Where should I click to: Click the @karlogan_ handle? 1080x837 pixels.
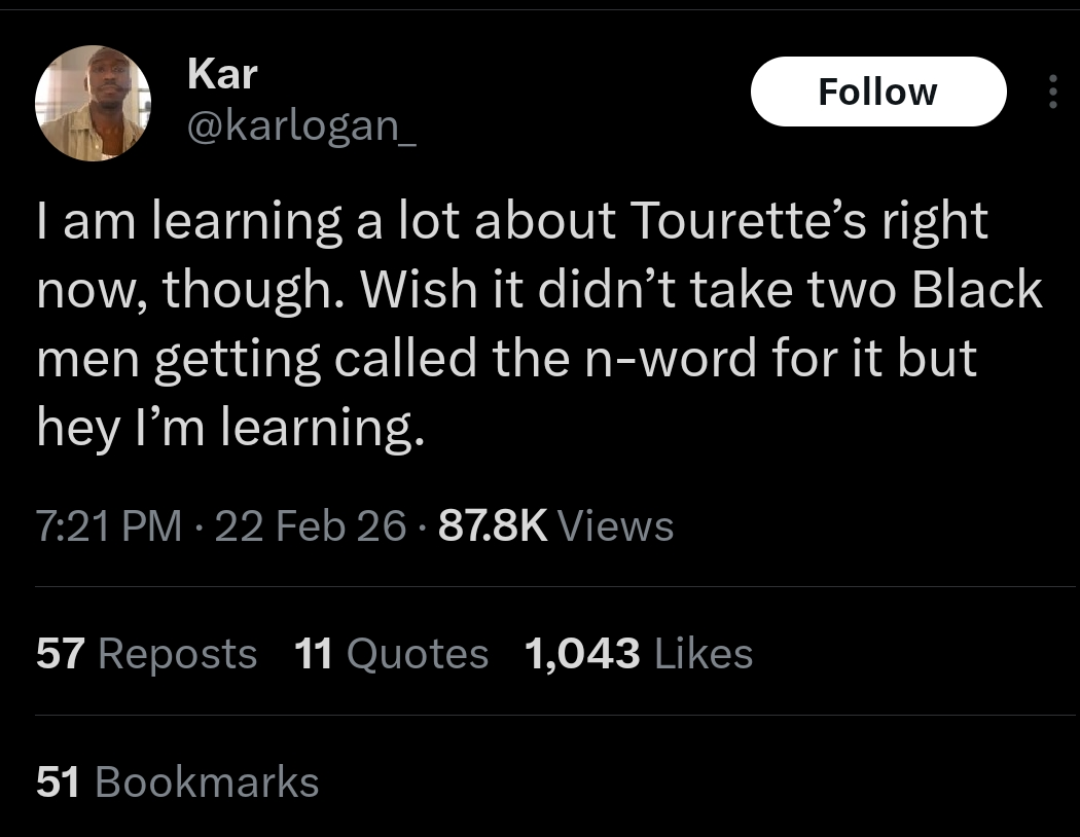click(x=302, y=128)
